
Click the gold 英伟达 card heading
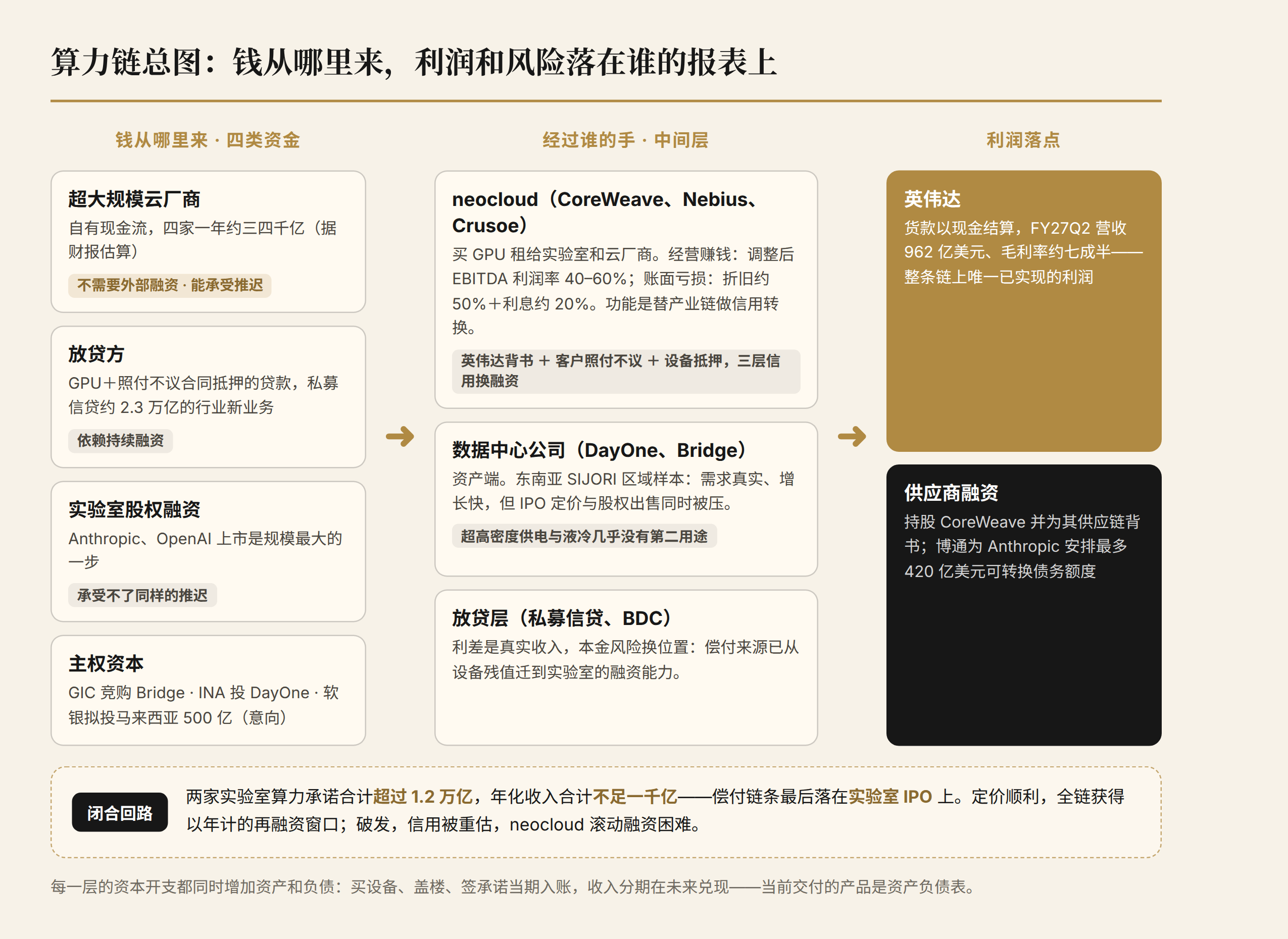coord(932,199)
